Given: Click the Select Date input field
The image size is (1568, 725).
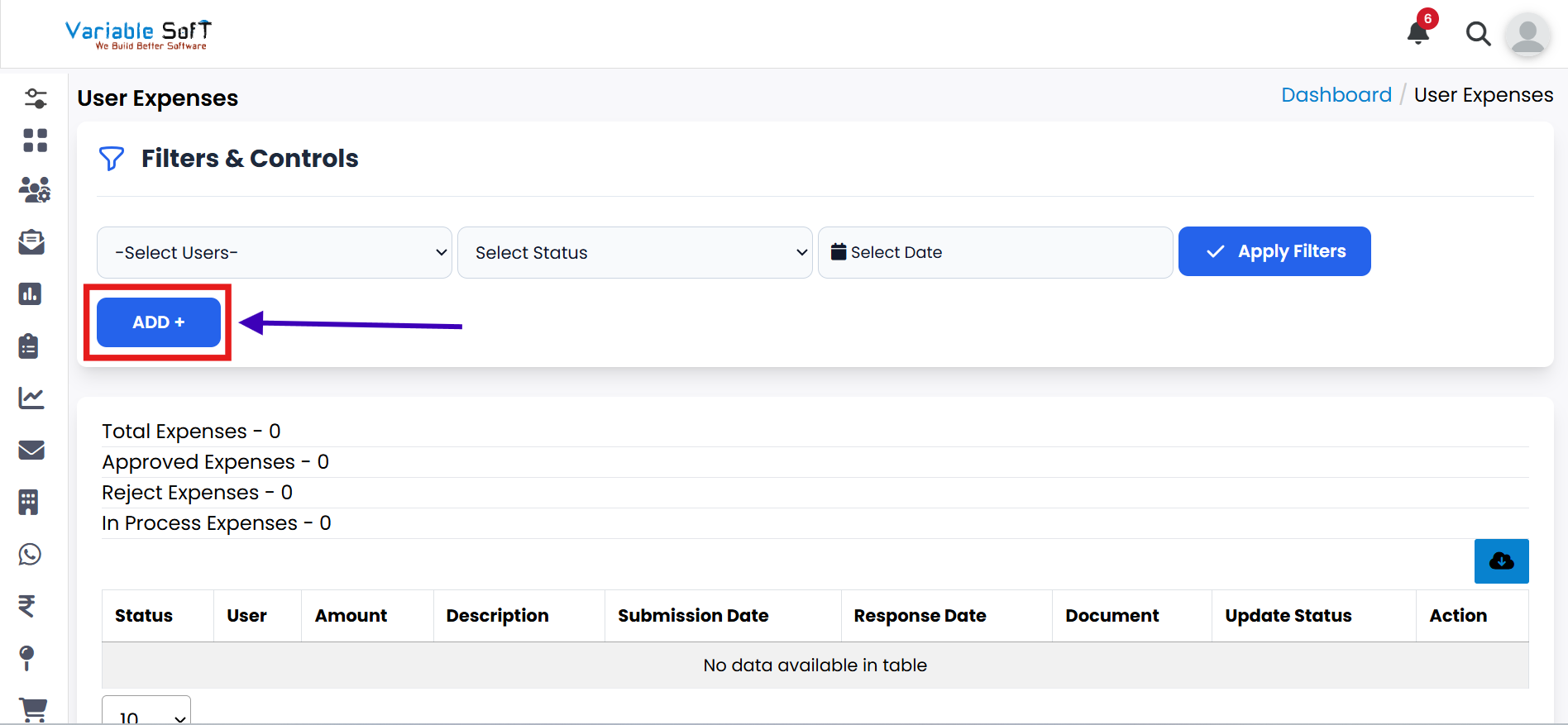Looking at the screenshot, I should pos(995,252).
